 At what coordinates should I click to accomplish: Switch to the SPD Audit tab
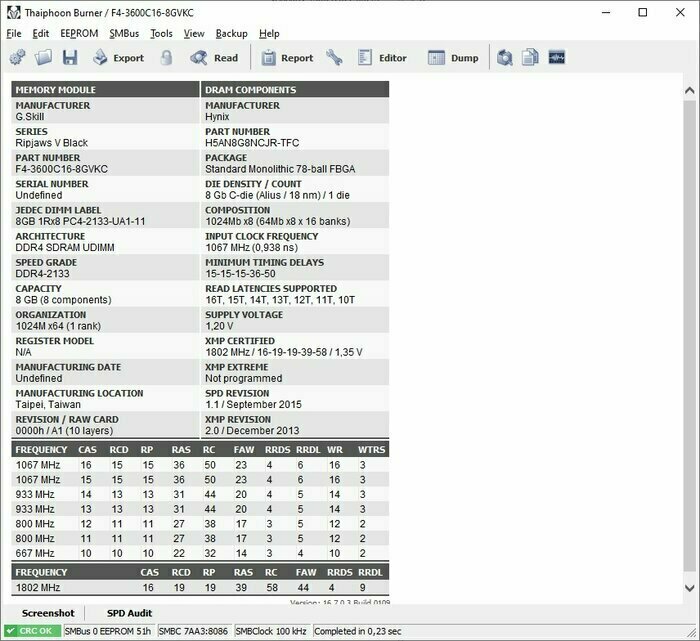click(129, 613)
